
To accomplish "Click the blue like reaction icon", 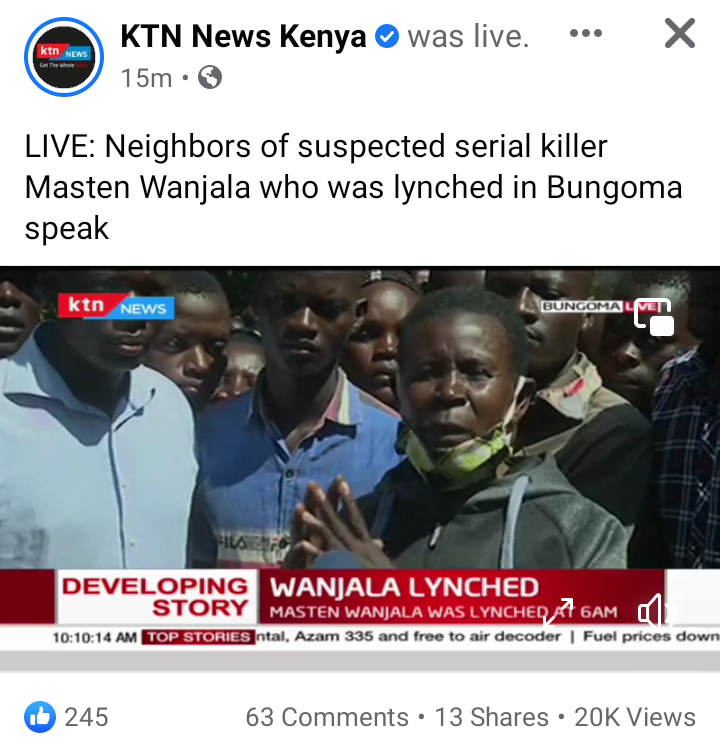I will tap(39, 716).
